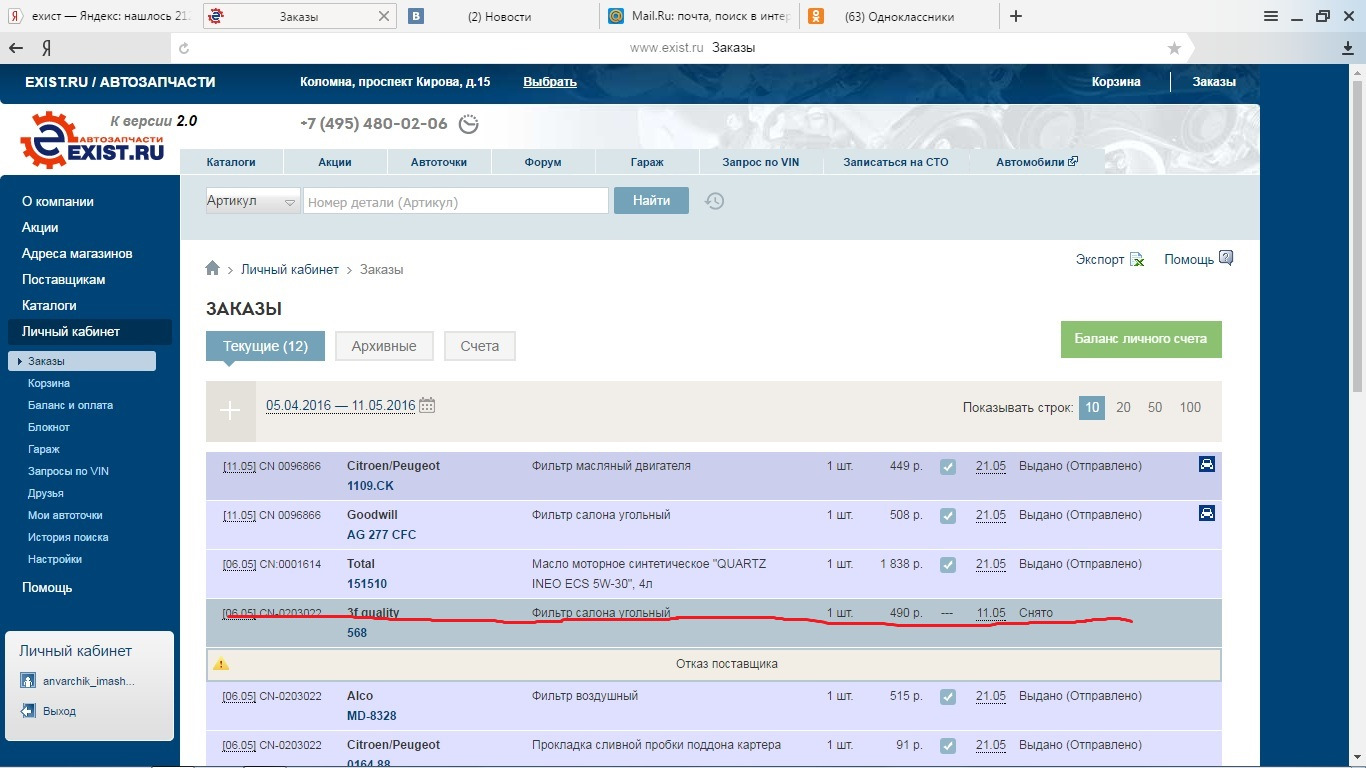The width and height of the screenshot is (1366, 768).
Task: Click the Yandex Я button in toolbar
Action: [x=46, y=48]
